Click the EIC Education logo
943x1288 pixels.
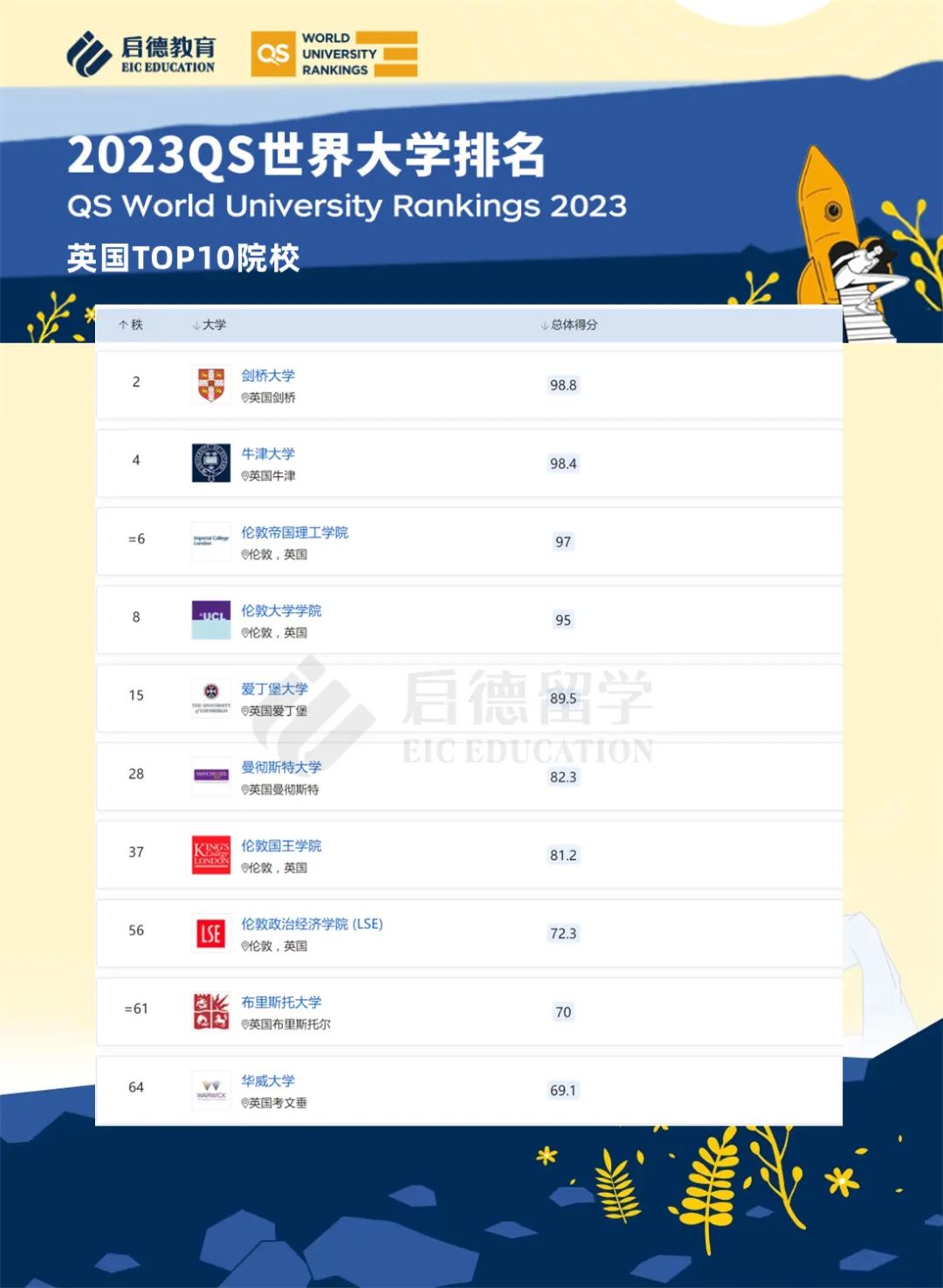pyautogui.click(x=141, y=54)
